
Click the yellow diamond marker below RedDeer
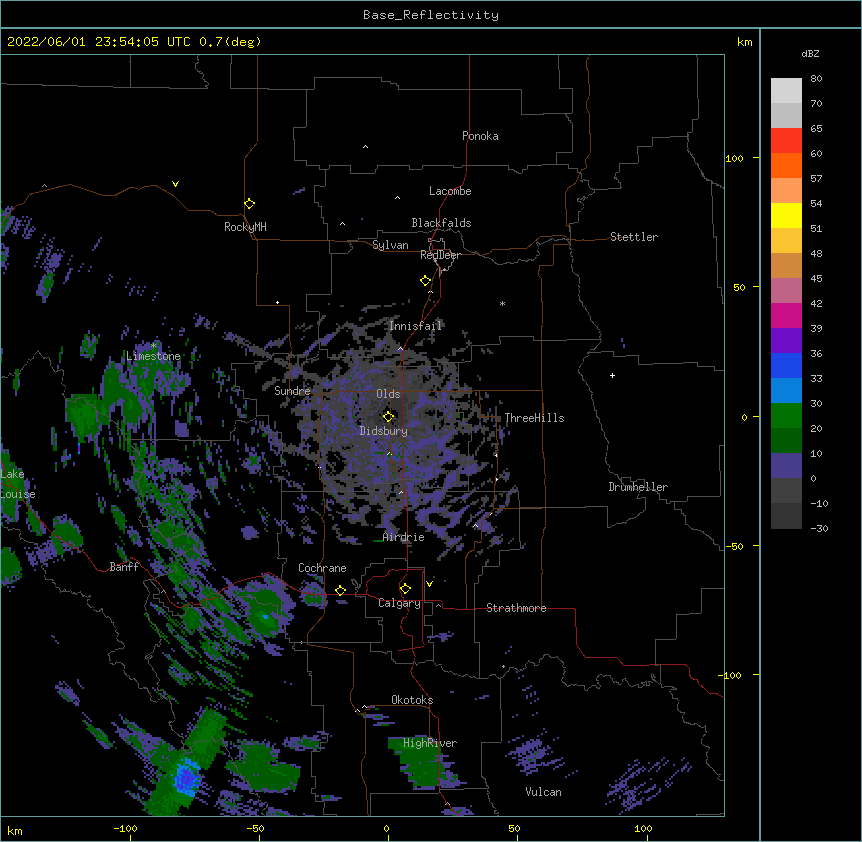426,281
